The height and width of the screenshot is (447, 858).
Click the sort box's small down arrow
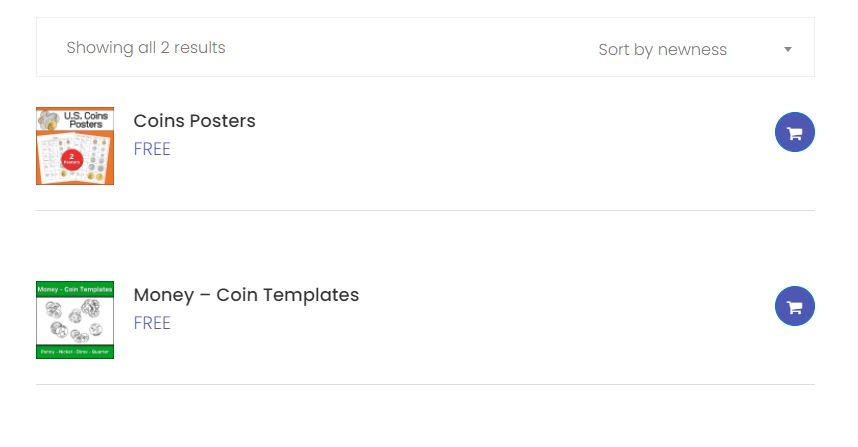point(788,49)
